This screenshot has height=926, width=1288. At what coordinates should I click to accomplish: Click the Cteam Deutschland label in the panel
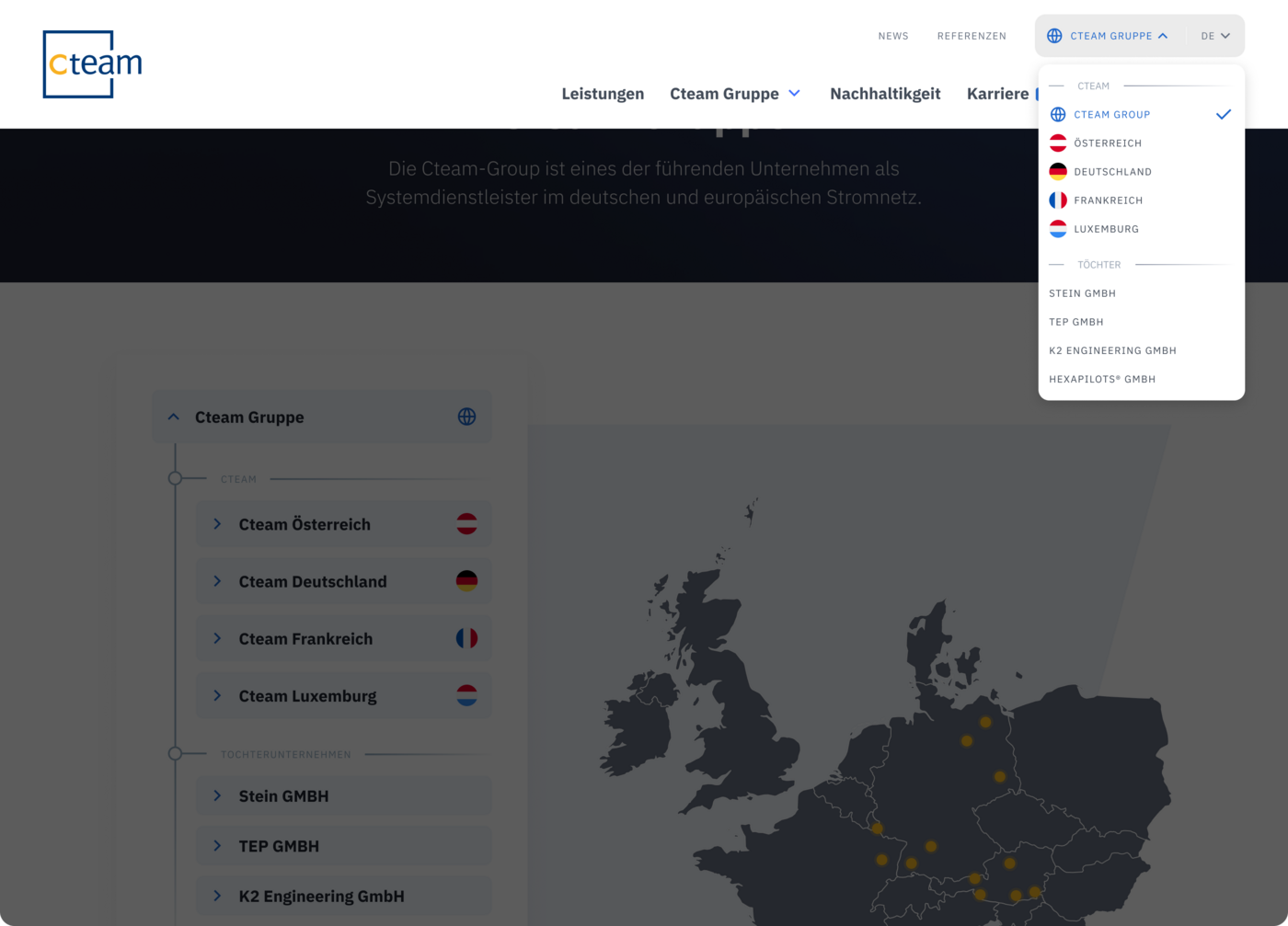pyautogui.click(x=313, y=581)
